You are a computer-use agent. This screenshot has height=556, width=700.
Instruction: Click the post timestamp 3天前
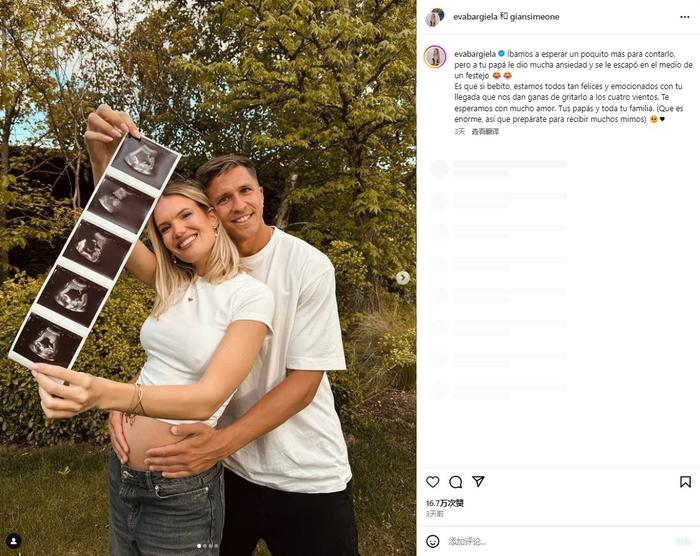click(434, 514)
